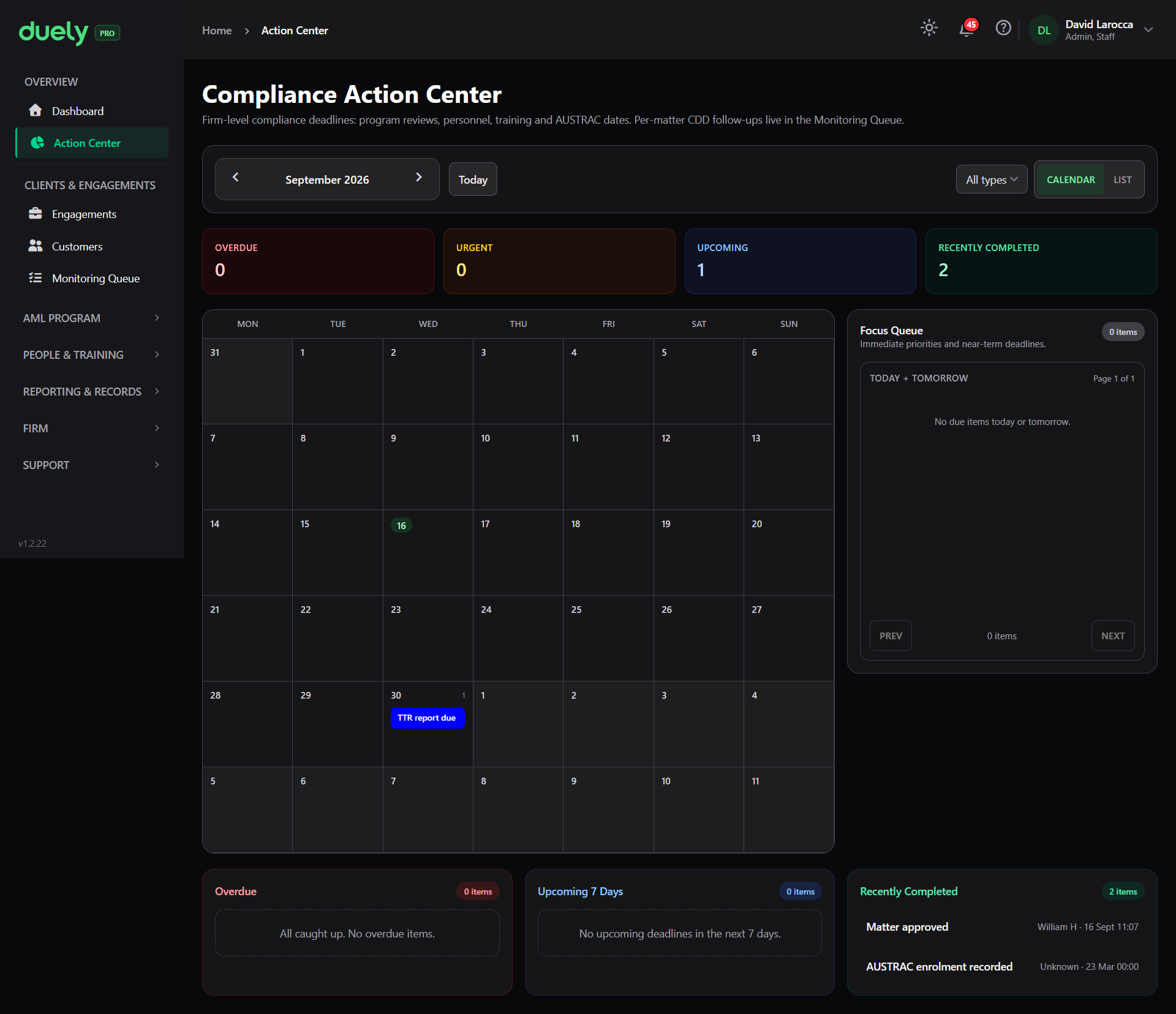The height and width of the screenshot is (1014, 1176).
Task: Select today's date 16 on calendar
Action: (401, 525)
